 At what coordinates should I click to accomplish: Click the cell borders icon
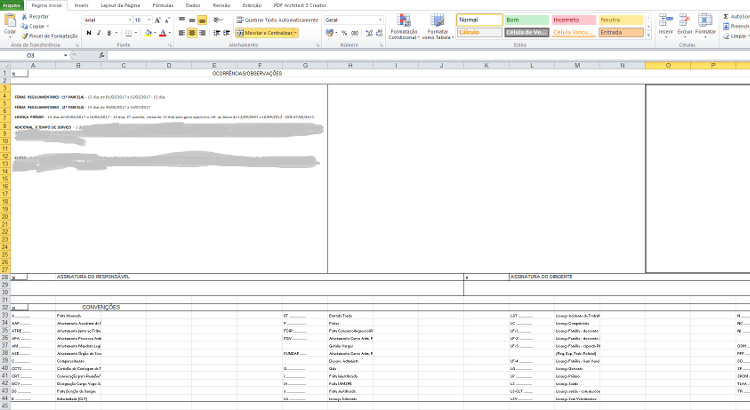click(128, 33)
